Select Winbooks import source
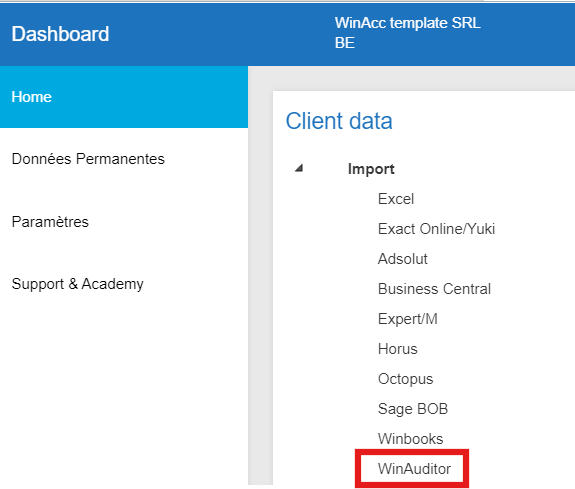 point(410,439)
